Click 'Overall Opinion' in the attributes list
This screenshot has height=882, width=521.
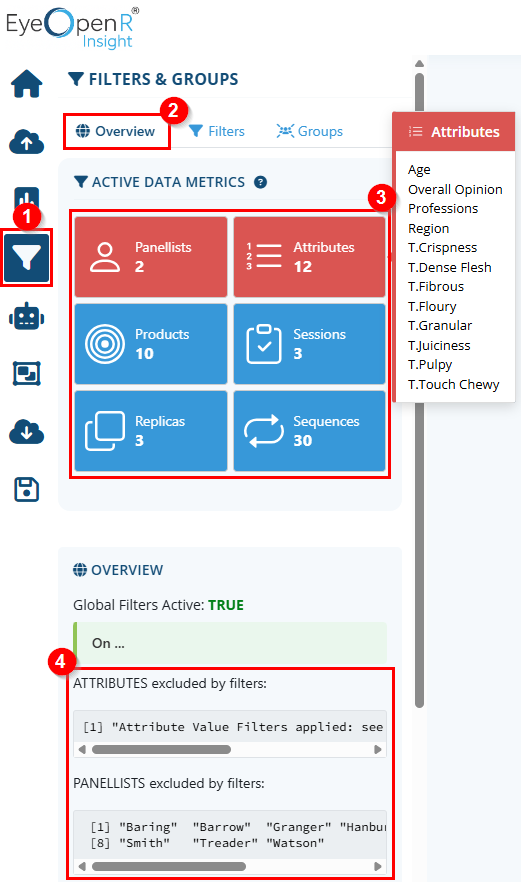pyautogui.click(x=455, y=189)
